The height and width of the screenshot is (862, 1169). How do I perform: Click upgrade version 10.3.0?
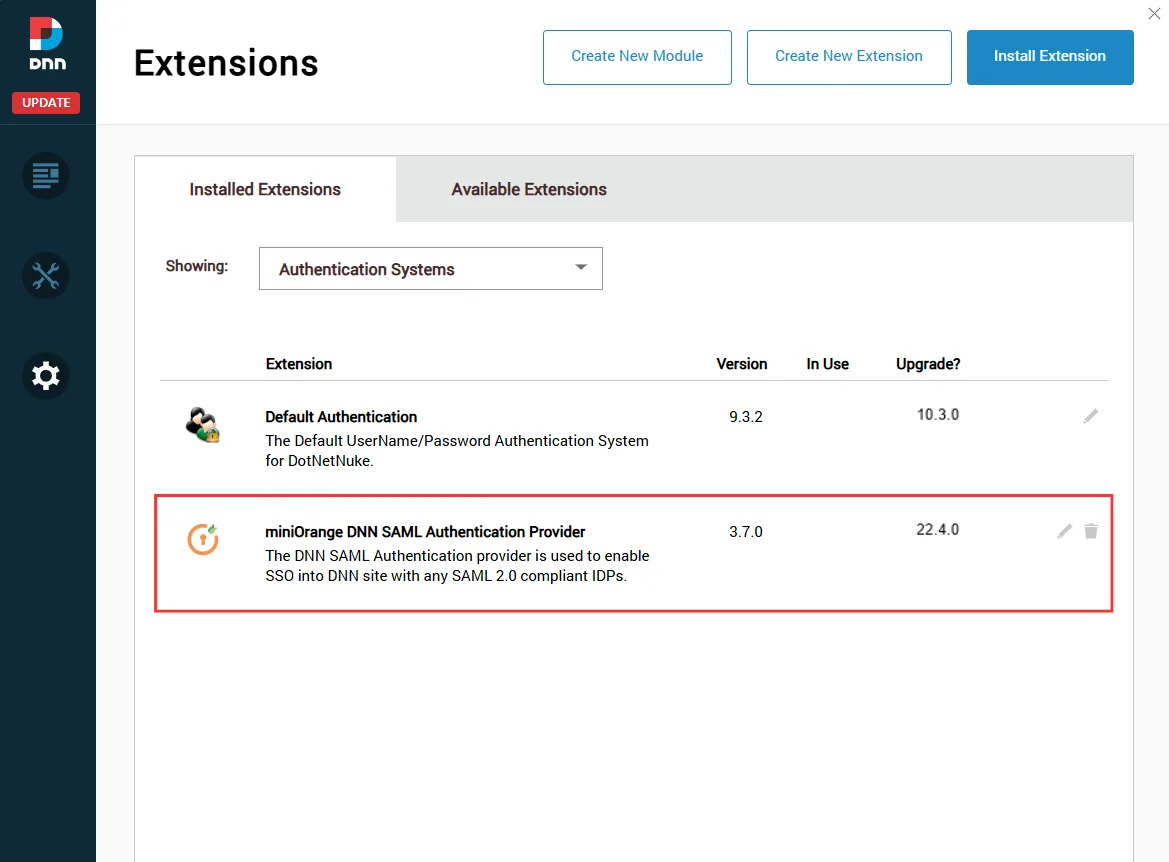click(x=938, y=415)
